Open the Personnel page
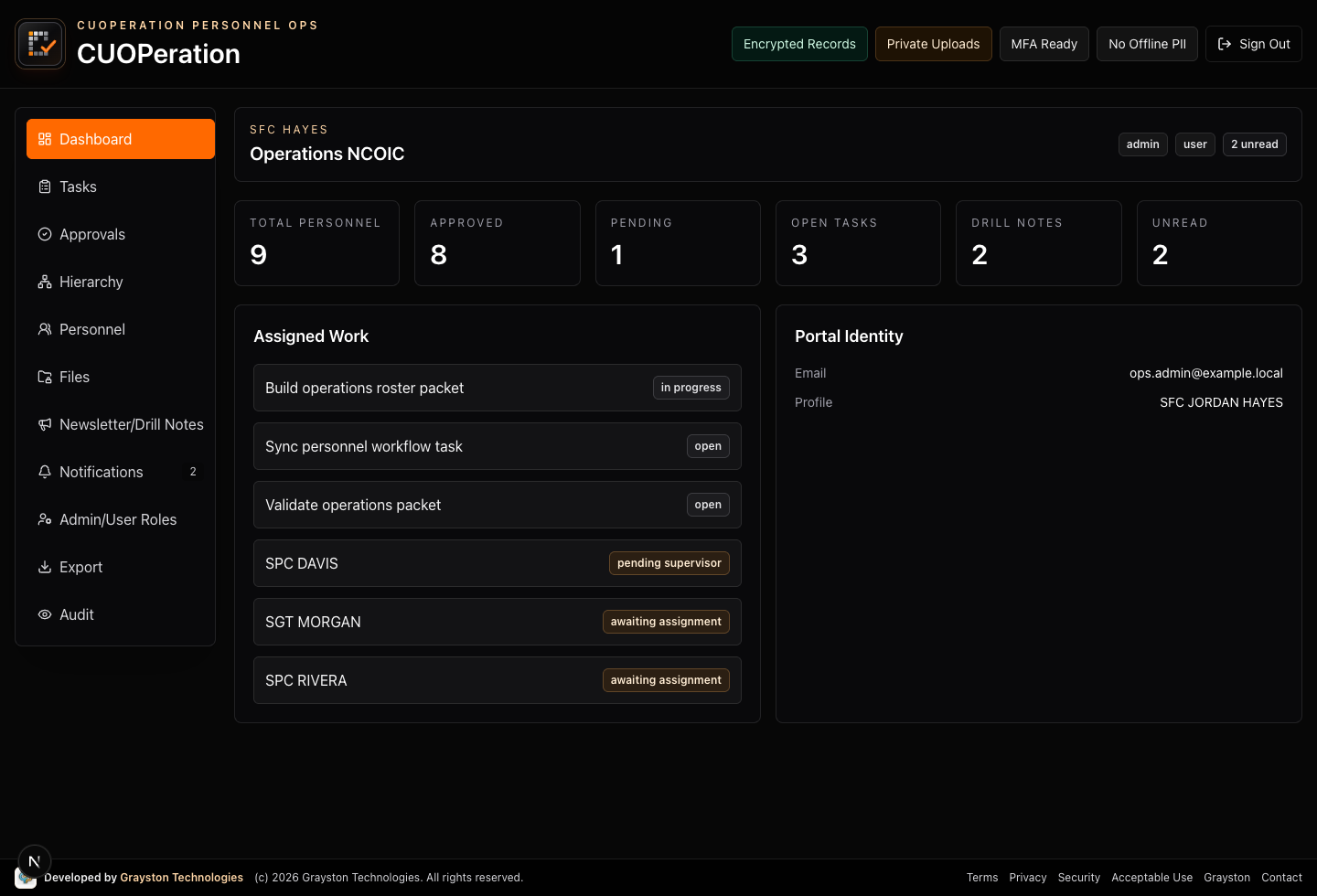 121,329
